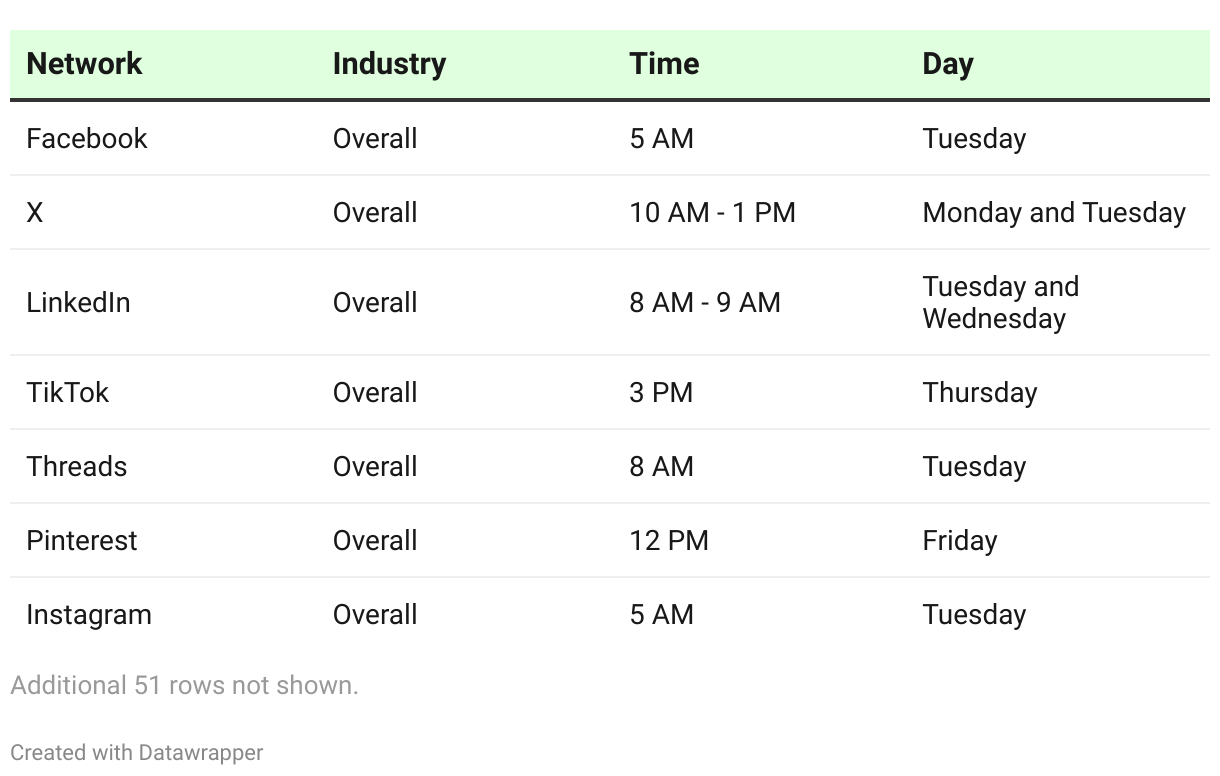The width and height of the screenshot is (1220, 776).
Task: Select the Friday day cell
Action: tap(959, 540)
